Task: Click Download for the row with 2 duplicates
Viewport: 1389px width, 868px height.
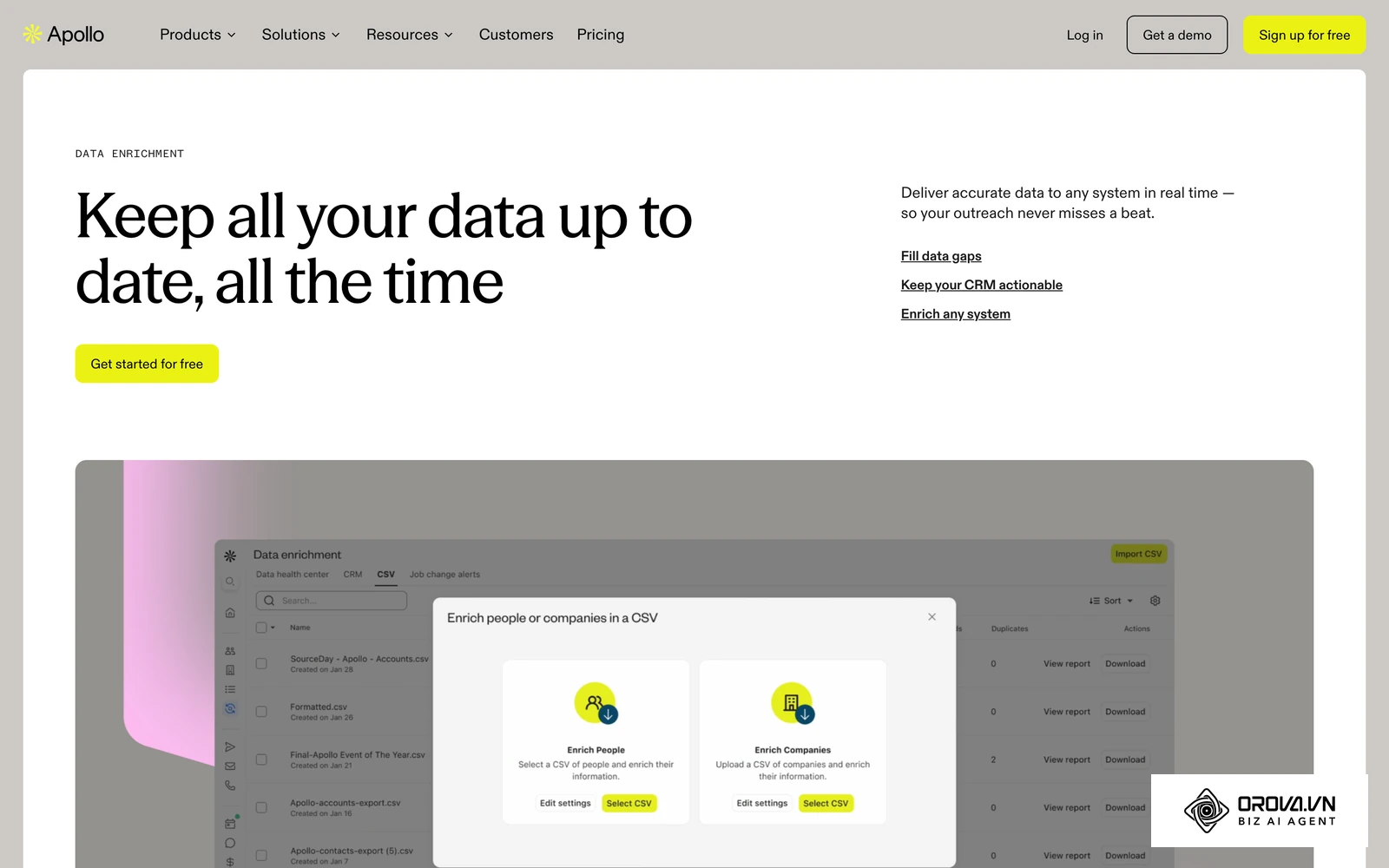Action: coord(1125,759)
